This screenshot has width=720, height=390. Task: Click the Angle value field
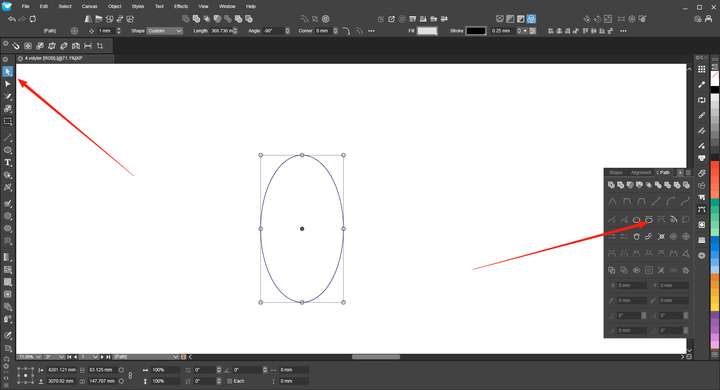point(273,31)
